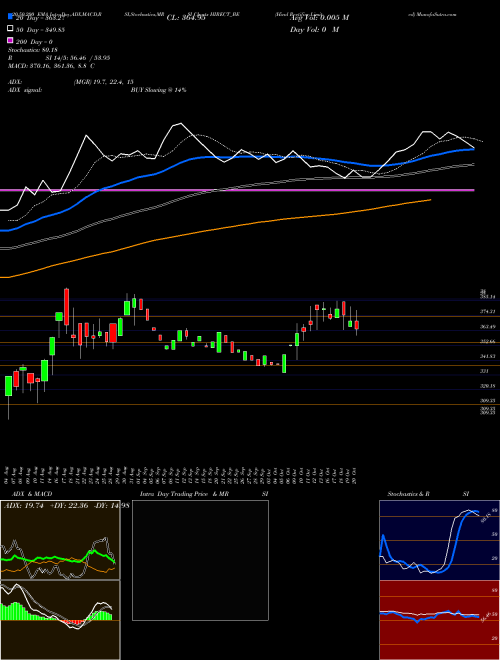Click the 341.83 price axis label

pyautogui.click(x=488, y=357)
